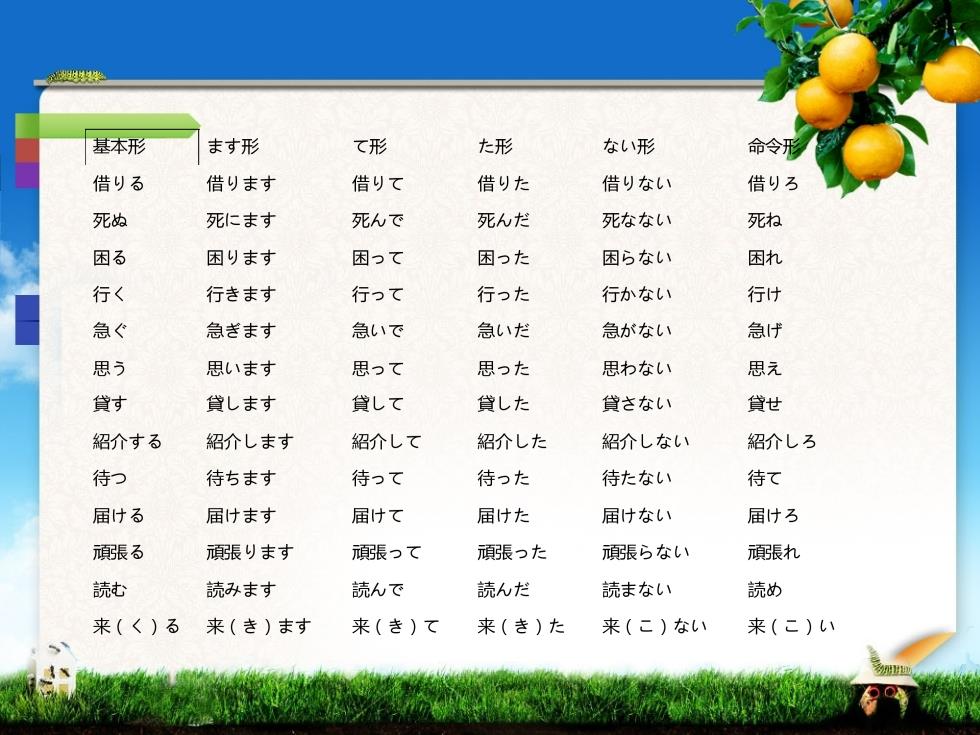Click the word 読む

(110, 589)
